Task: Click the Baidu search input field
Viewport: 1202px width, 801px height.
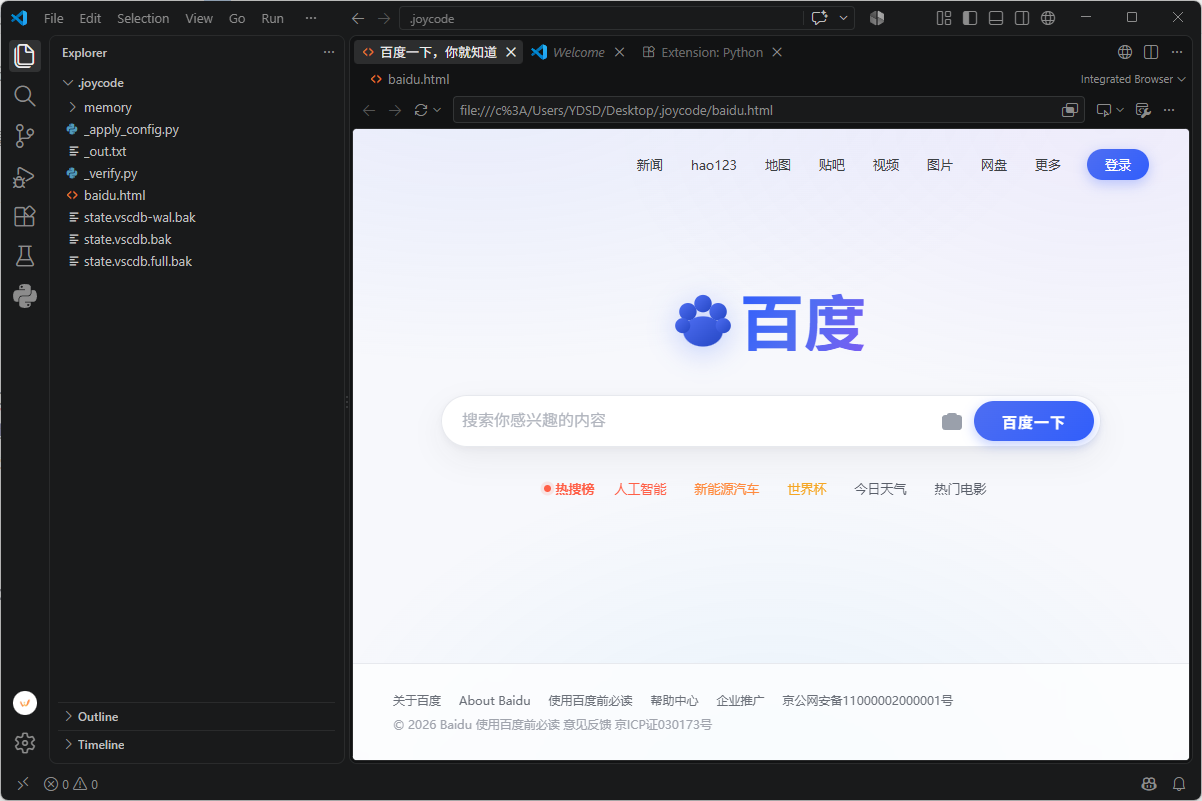Action: coord(695,421)
